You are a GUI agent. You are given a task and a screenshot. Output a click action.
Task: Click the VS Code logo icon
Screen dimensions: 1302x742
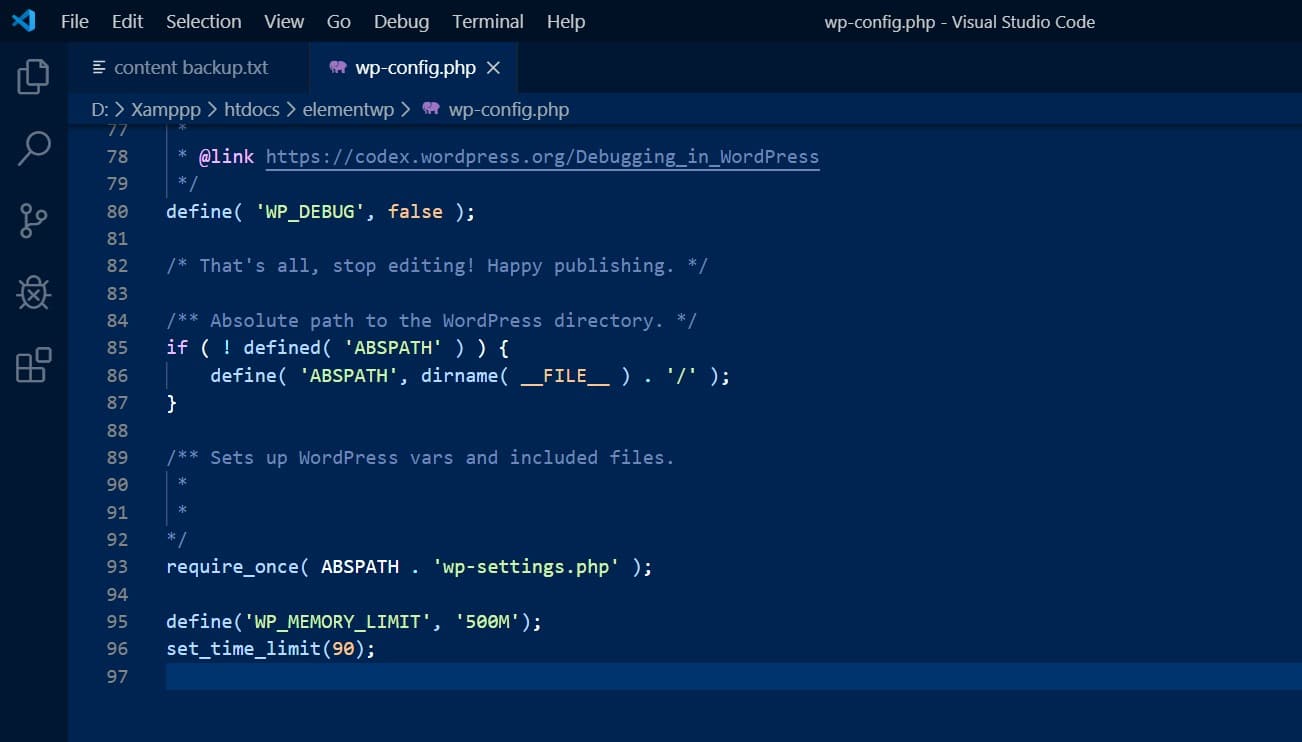pyautogui.click(x=23, y=21)
